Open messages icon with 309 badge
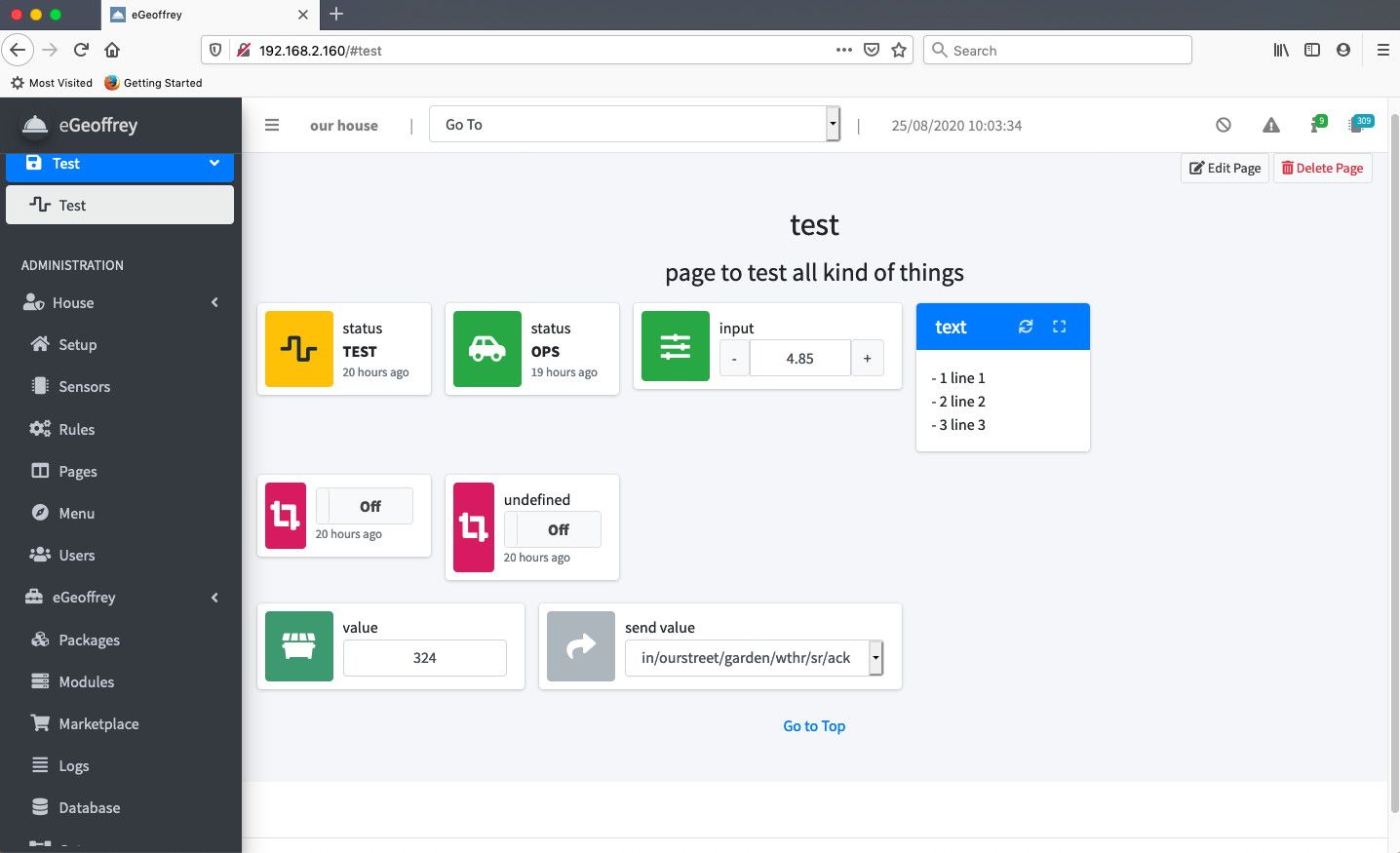 (1359, 124)
